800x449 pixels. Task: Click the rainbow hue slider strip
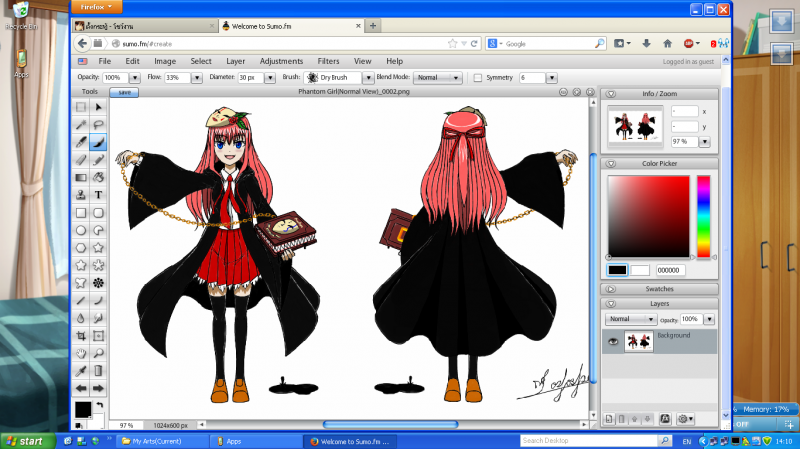coord(703,216)
